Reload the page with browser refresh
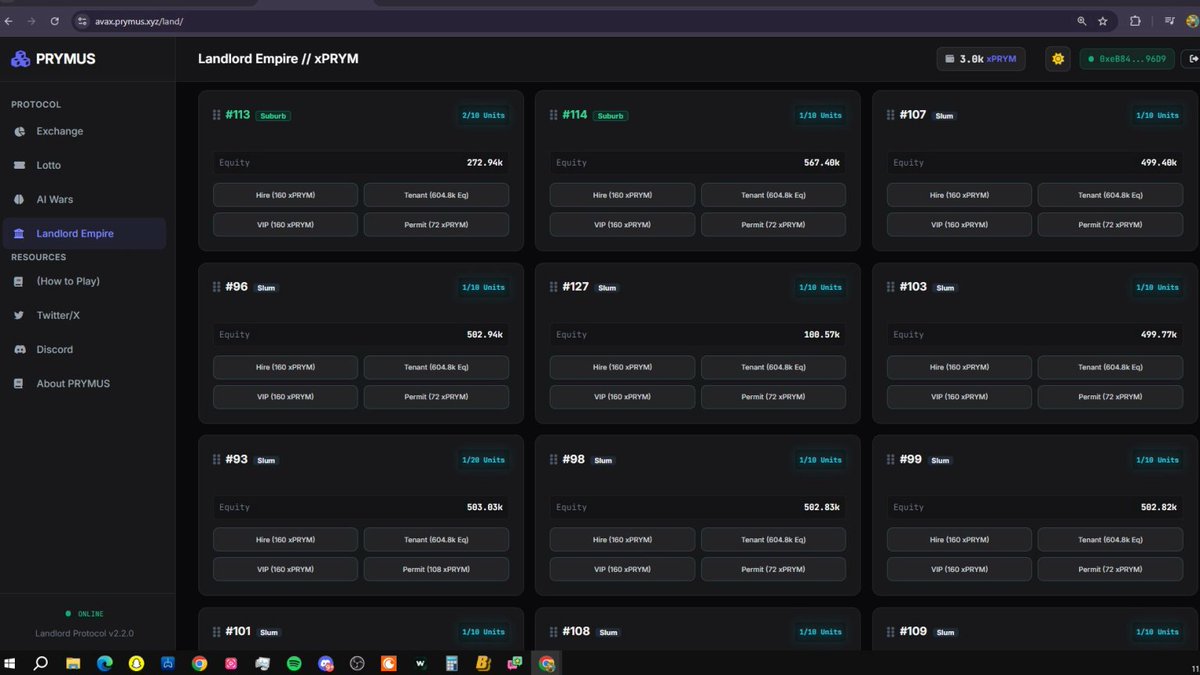This screenshot has width=1200, height=675. [53, 20]
